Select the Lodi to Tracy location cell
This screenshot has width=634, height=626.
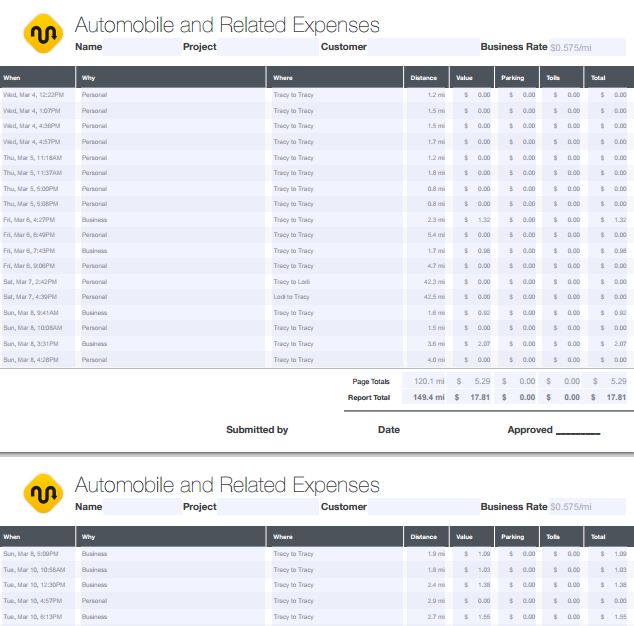click(292, 297)
